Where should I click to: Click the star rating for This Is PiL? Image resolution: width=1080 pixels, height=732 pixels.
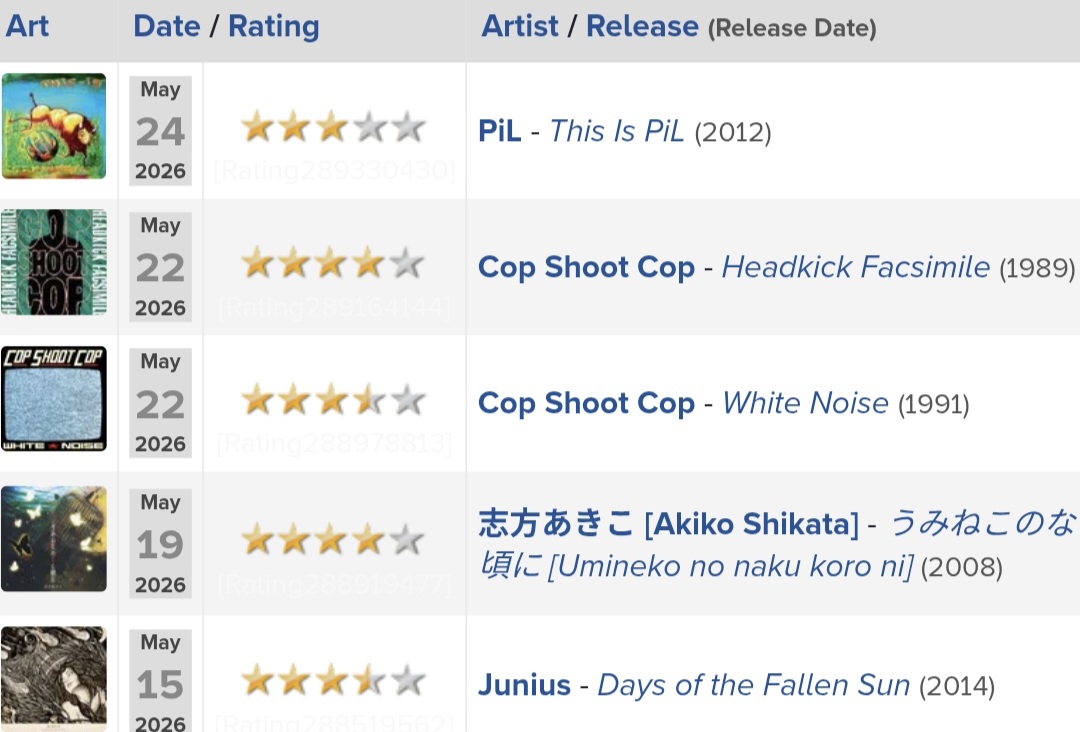(333, 127)
